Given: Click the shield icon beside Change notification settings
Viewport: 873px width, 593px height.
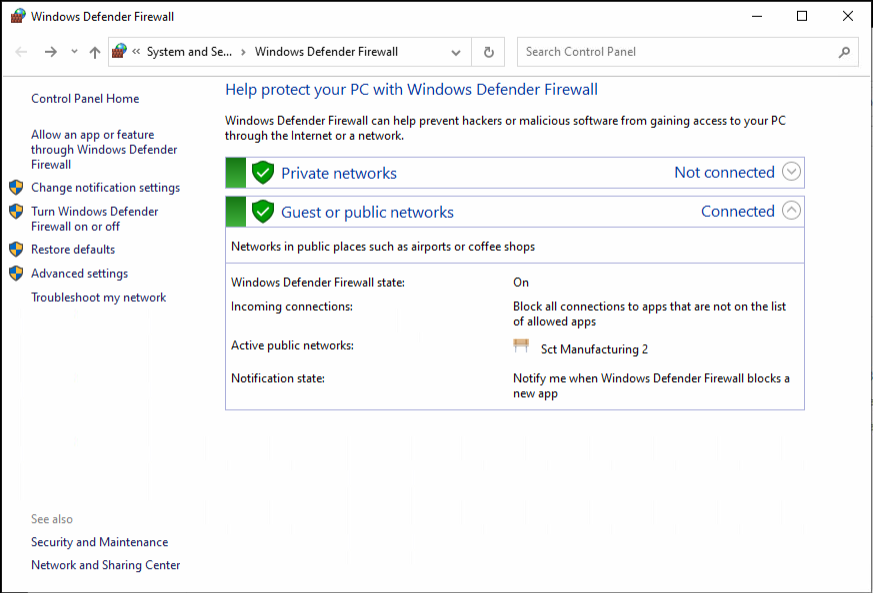Looking at the screenshot, I should [16, 187].
